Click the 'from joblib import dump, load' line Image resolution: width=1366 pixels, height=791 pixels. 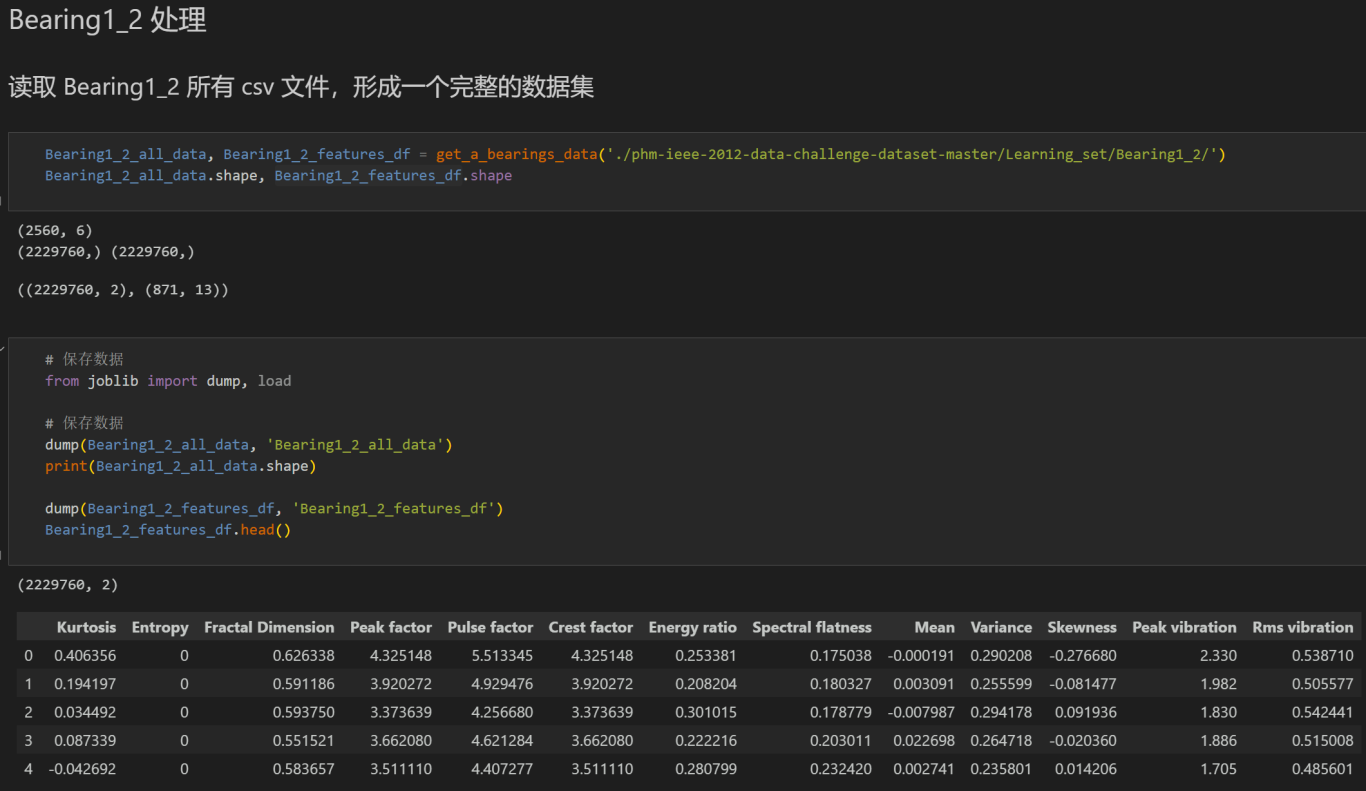point(168,381)
